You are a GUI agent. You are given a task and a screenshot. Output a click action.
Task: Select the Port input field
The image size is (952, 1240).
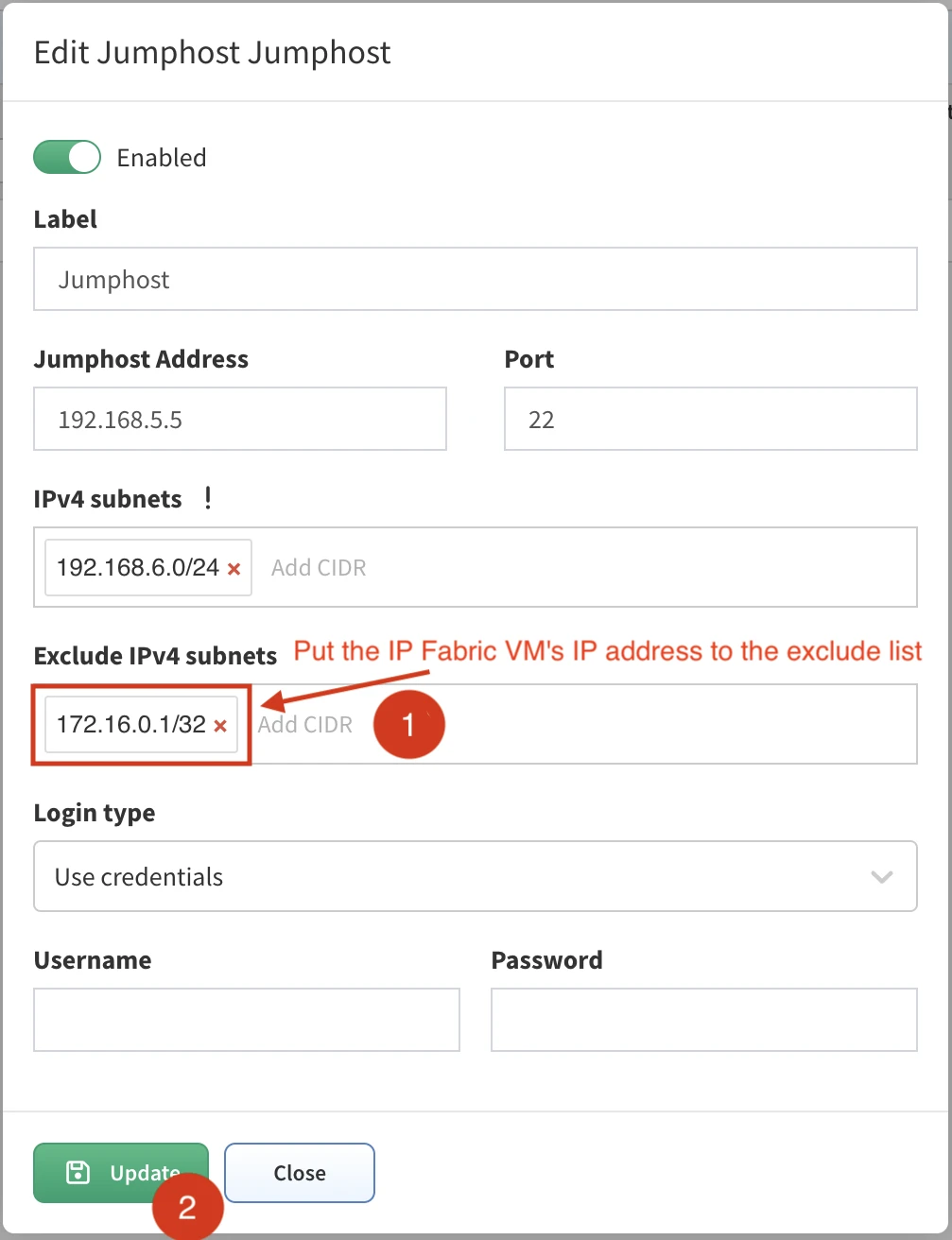coord(710,420)
